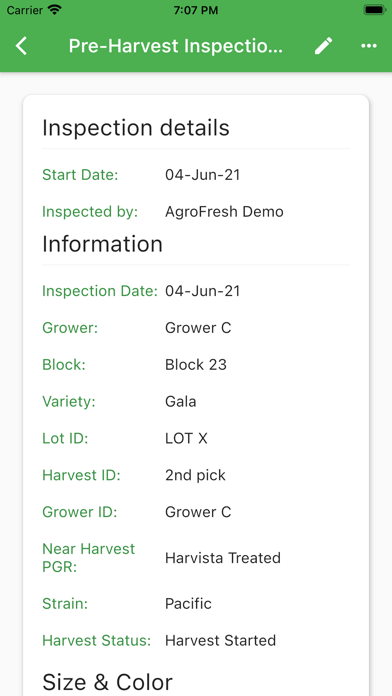The height and width of the screenshot is (696, 392).
Task: Tap the Gala variety value
Action: click(x=181, y=402)
